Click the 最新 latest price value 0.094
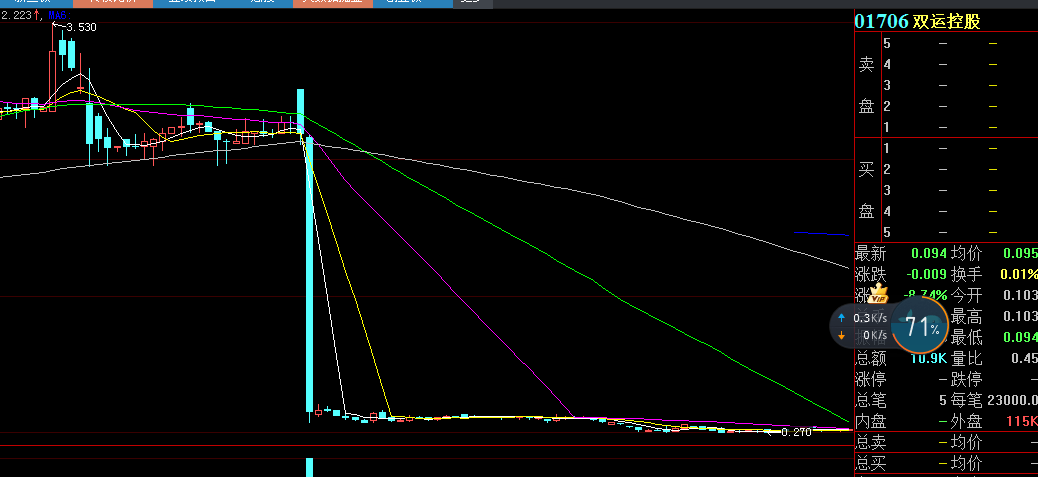 pos(929,253)
